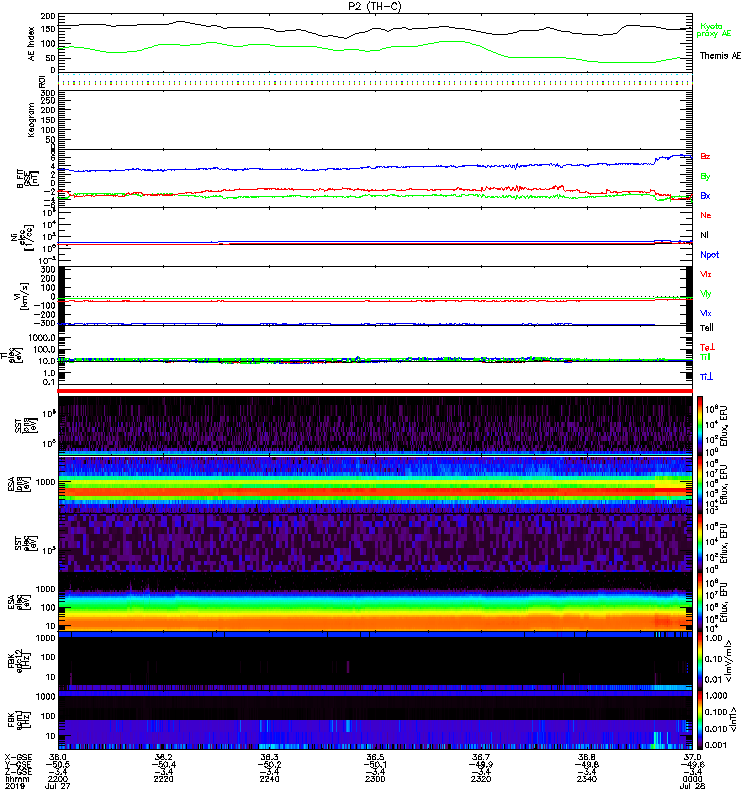Click the FBK scm1 spectrogram panel
The height and width of the screenshot is (800, 750).
click(375, 720)
